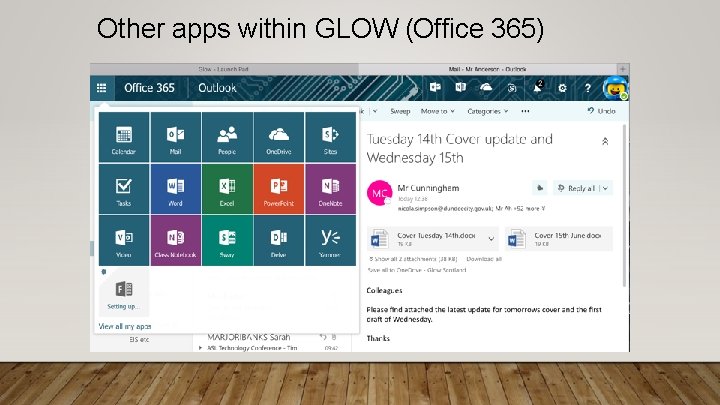Open the Delve app tile
The image size is (720, 405).
(279, 241)
